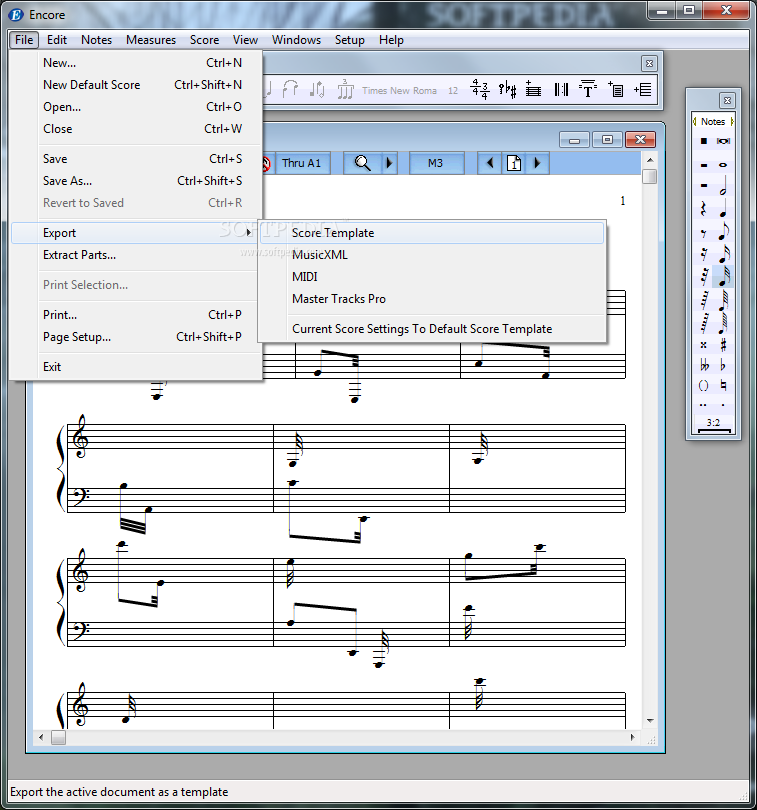
Task: Open the Score menu
Action: 205,40
